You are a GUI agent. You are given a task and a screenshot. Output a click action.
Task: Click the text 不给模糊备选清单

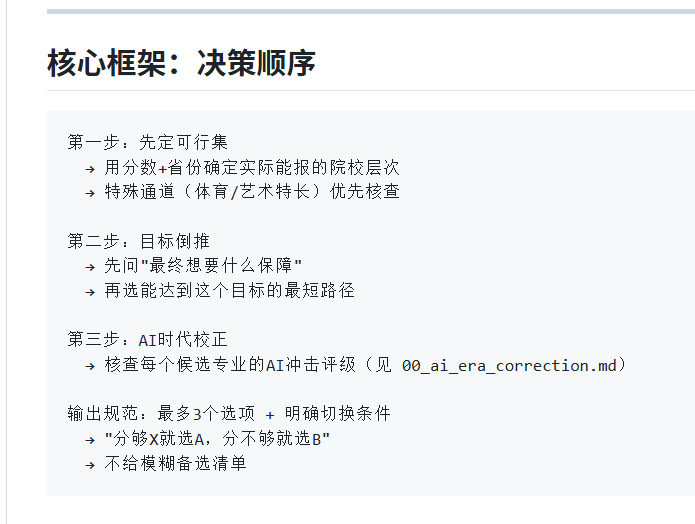pos(175,464)
